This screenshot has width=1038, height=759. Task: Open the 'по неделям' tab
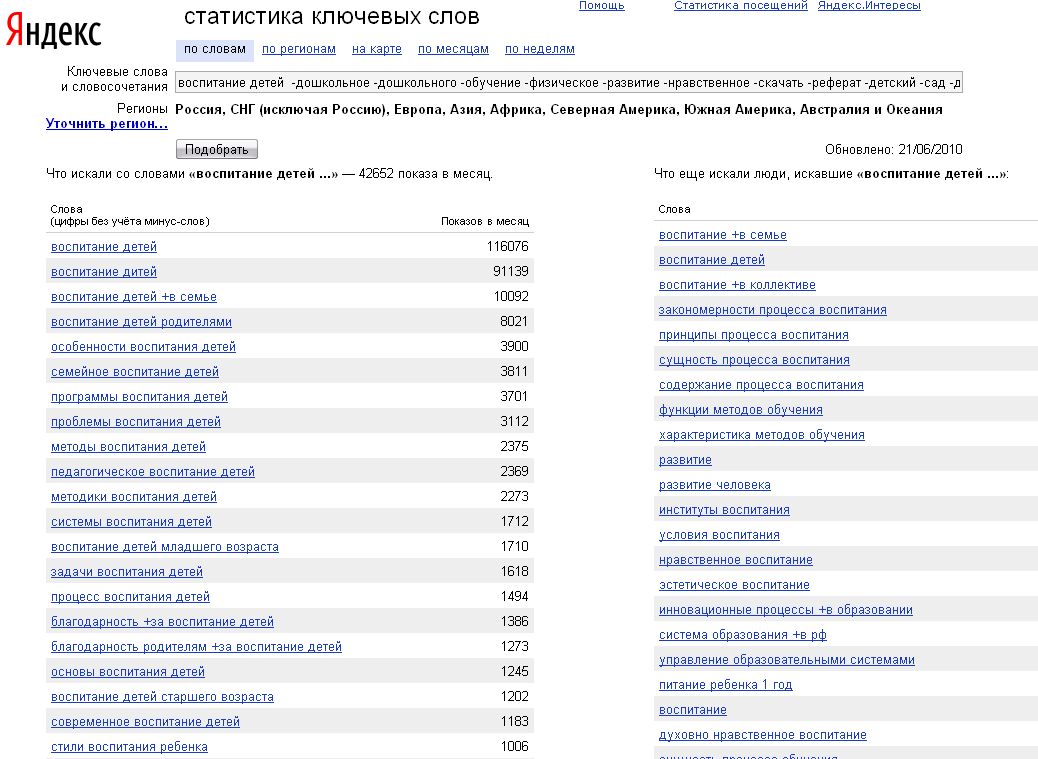tap(539, 49)
